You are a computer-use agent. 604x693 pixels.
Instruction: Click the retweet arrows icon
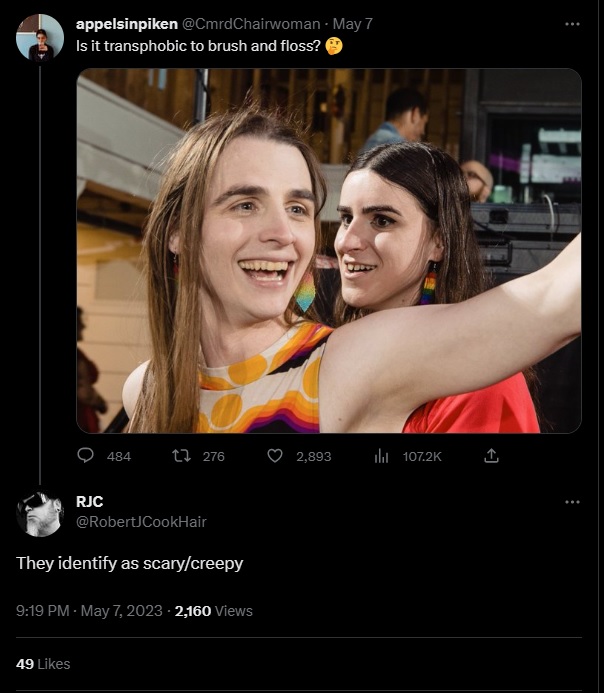[181, 456]
